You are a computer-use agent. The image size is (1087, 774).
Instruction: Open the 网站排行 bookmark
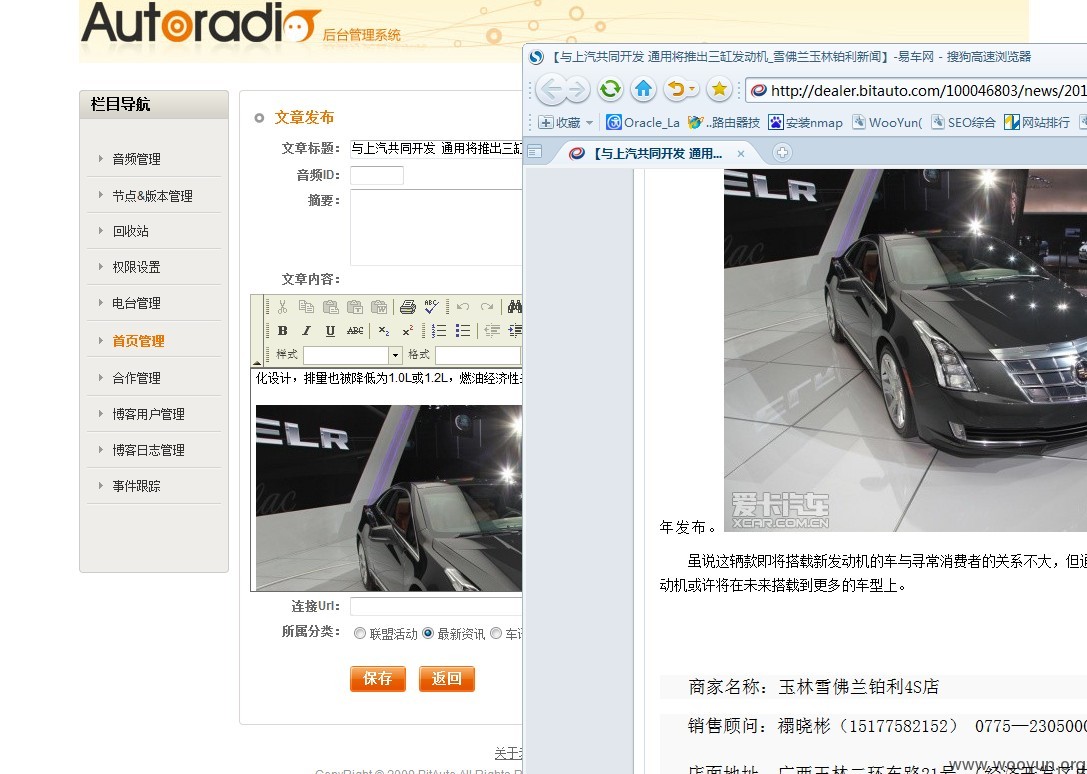tap(1037, 123)
